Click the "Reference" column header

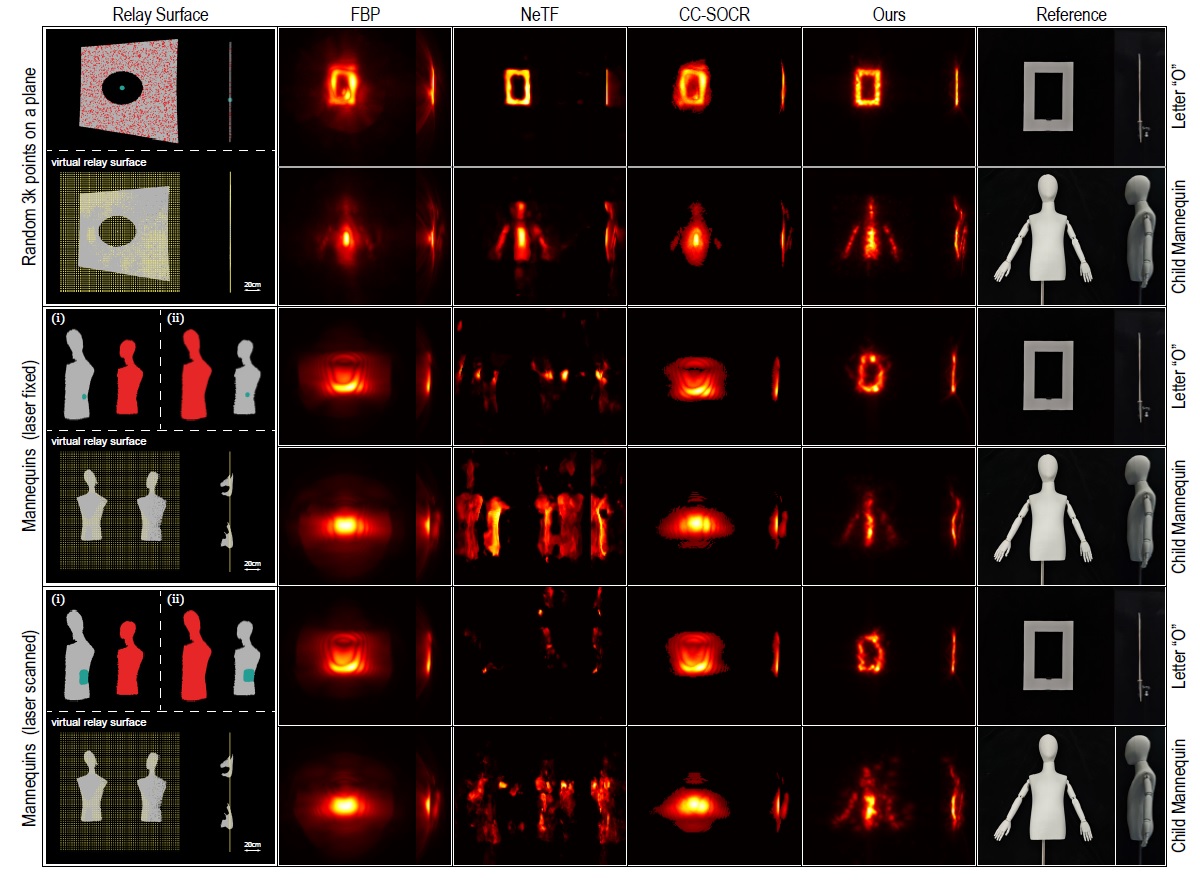pyautogui.click(x=1072, y=14)
